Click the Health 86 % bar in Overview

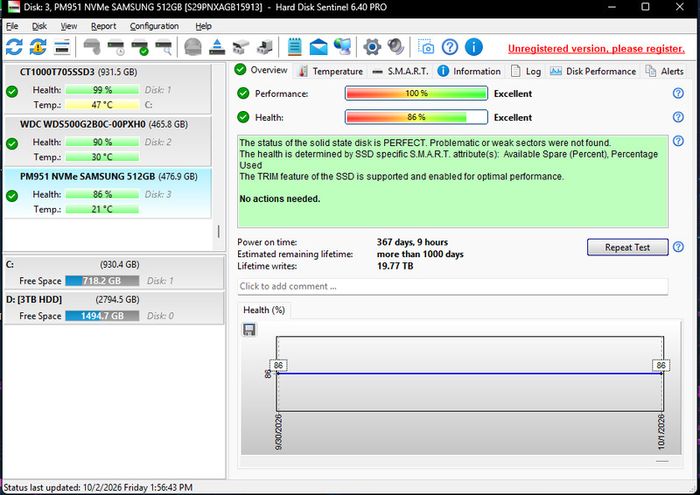(x=416, y=117)
